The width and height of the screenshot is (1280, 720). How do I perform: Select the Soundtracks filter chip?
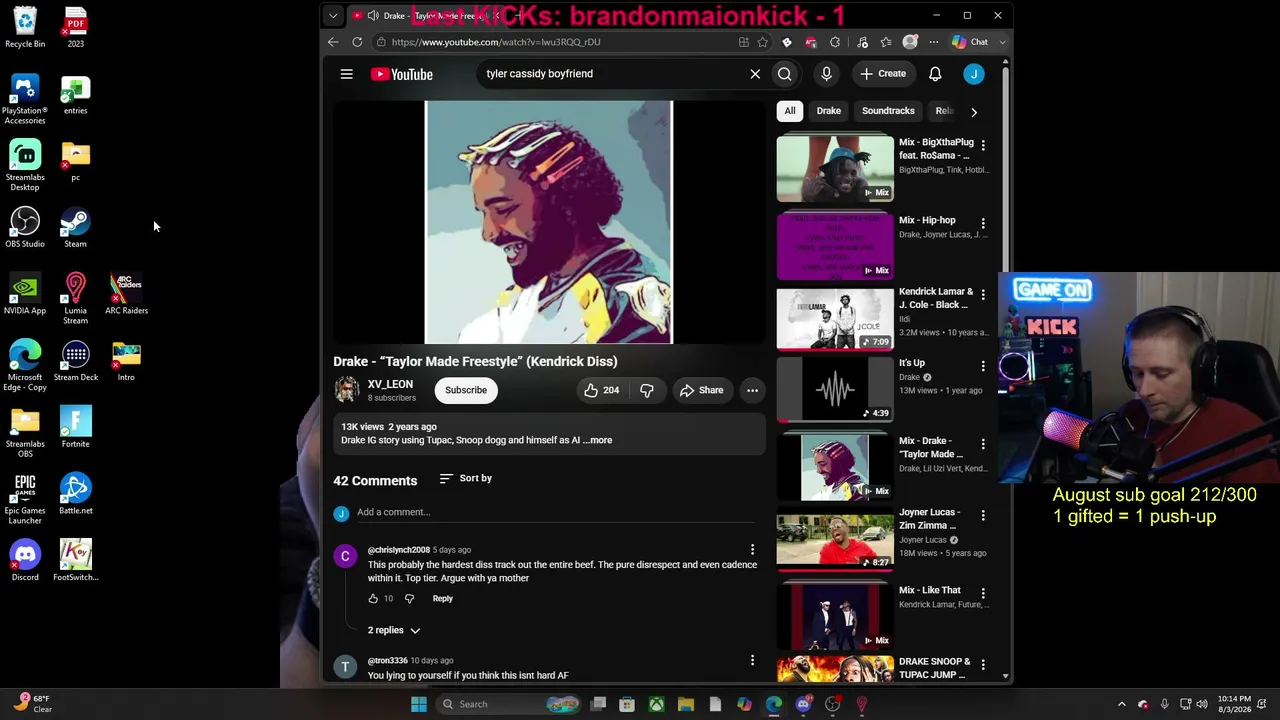888,111
